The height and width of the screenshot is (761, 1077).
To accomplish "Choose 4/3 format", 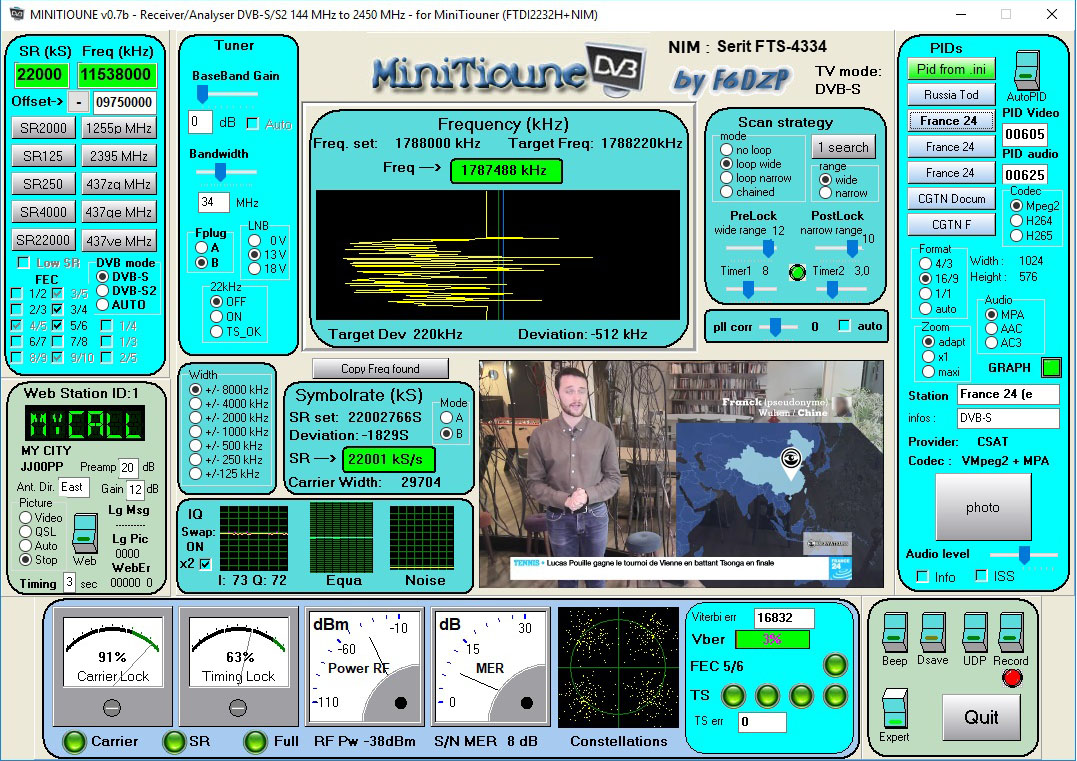I will (x=925, y=263).
